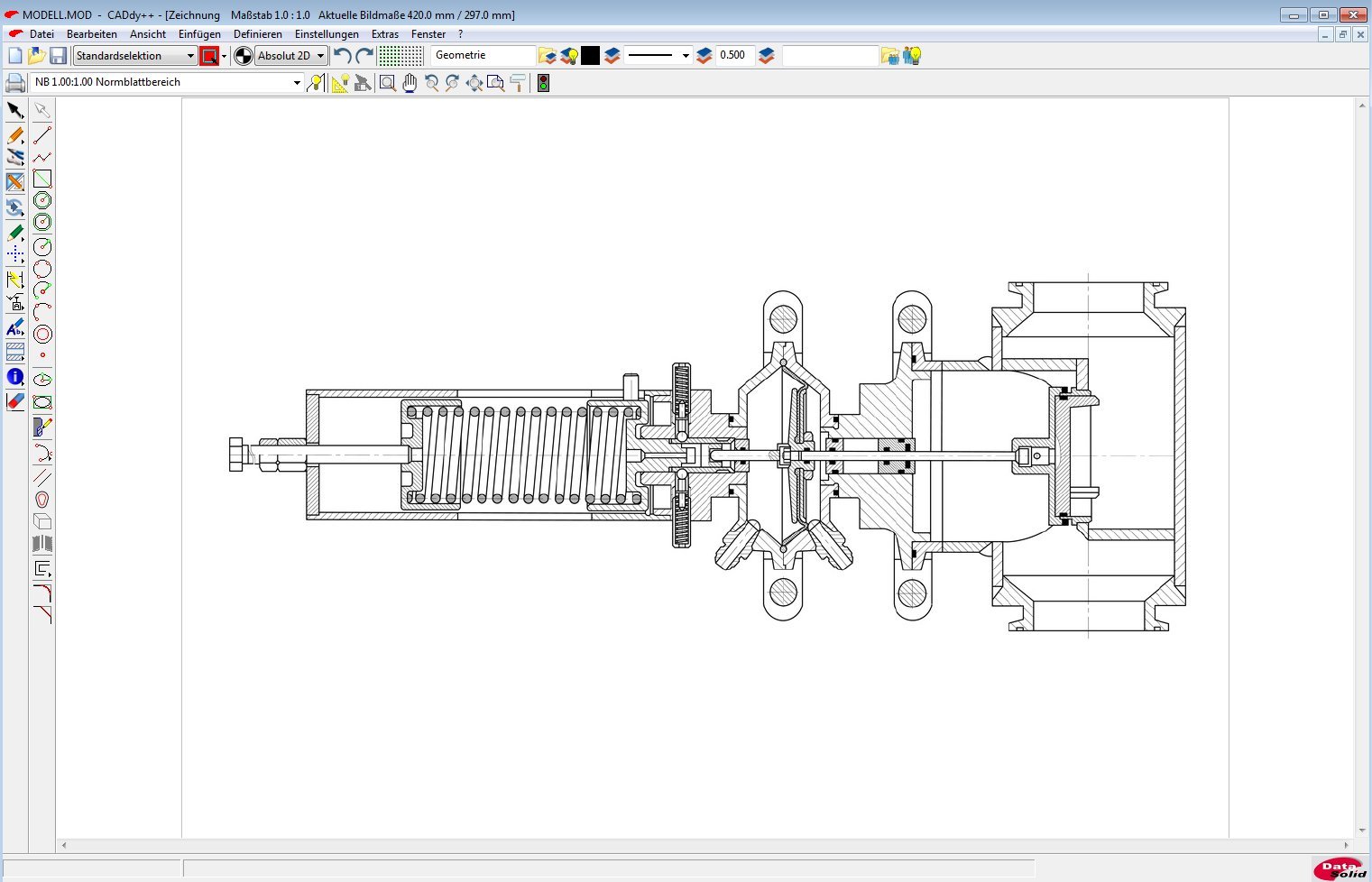This screenshot has width=1372, height=882.
Task: Click the lightbulb icon ending the top toolbar
Action: coord(913,56)
